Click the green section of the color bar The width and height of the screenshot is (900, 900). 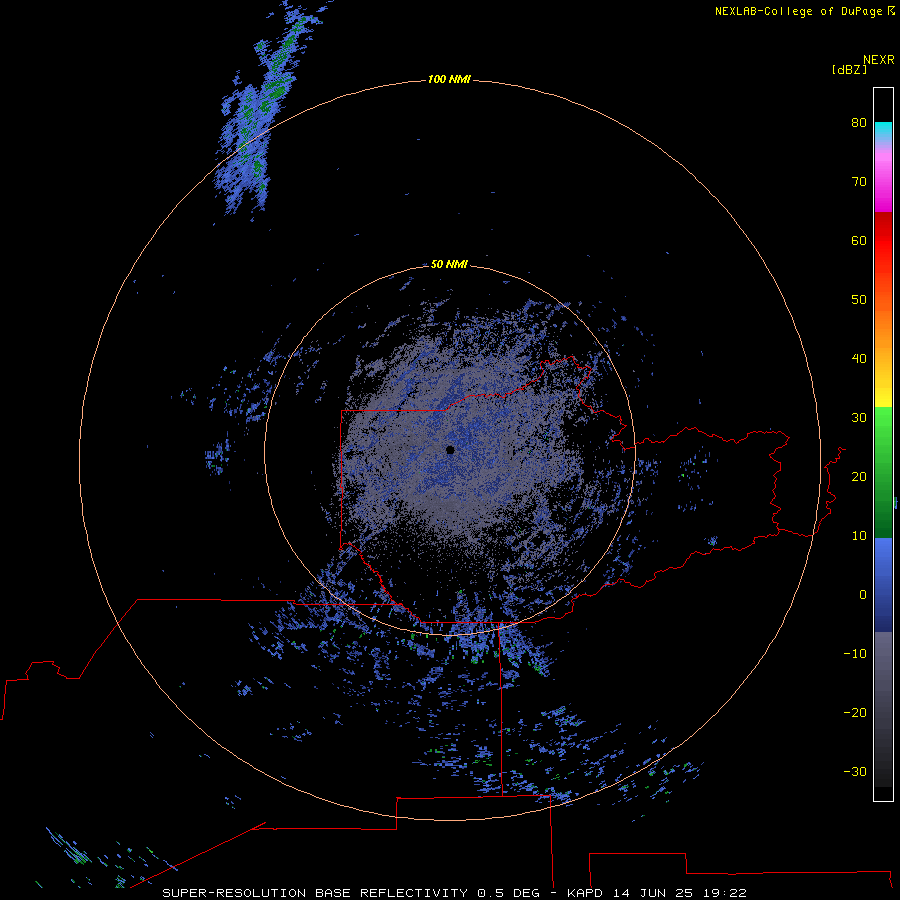coord(883,472)
